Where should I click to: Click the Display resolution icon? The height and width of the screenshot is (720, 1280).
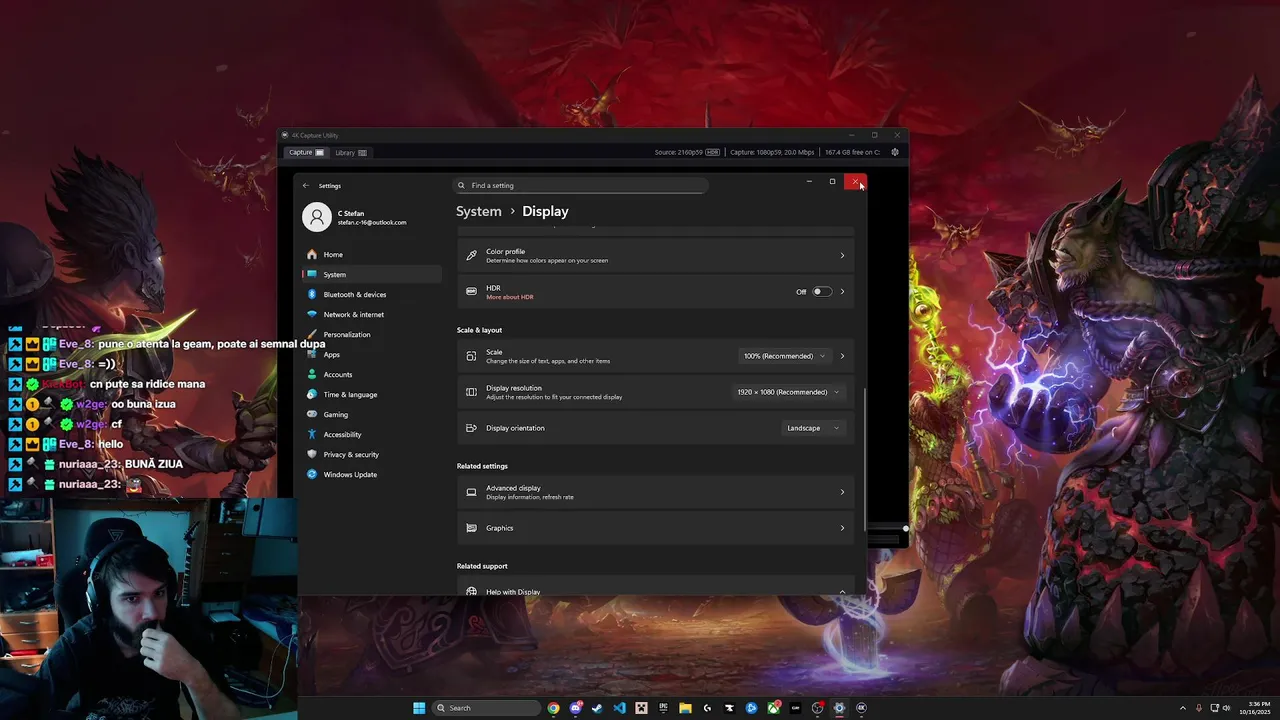(x=471, y=392)
